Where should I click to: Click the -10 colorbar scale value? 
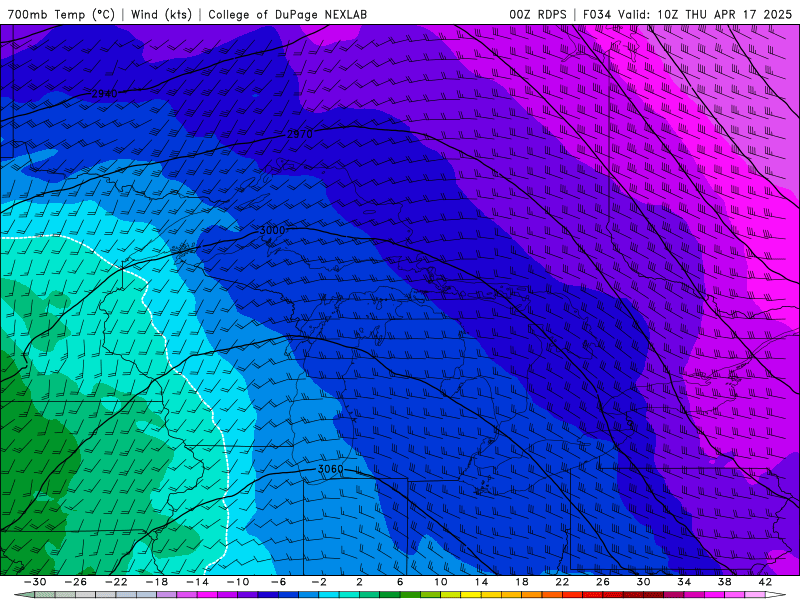tap(238, 582)
